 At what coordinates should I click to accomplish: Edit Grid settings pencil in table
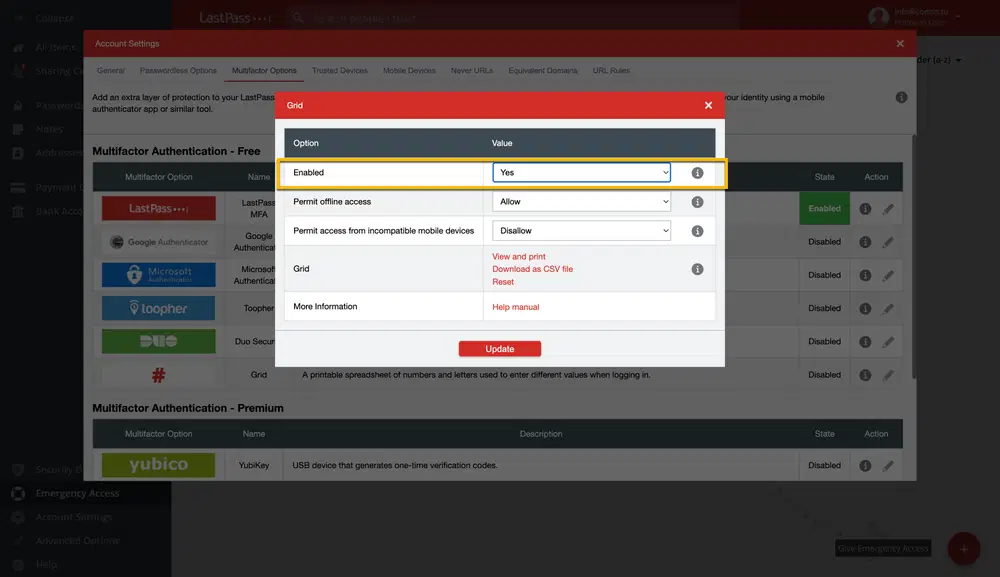pyautogui.click(x=888, y=375)
